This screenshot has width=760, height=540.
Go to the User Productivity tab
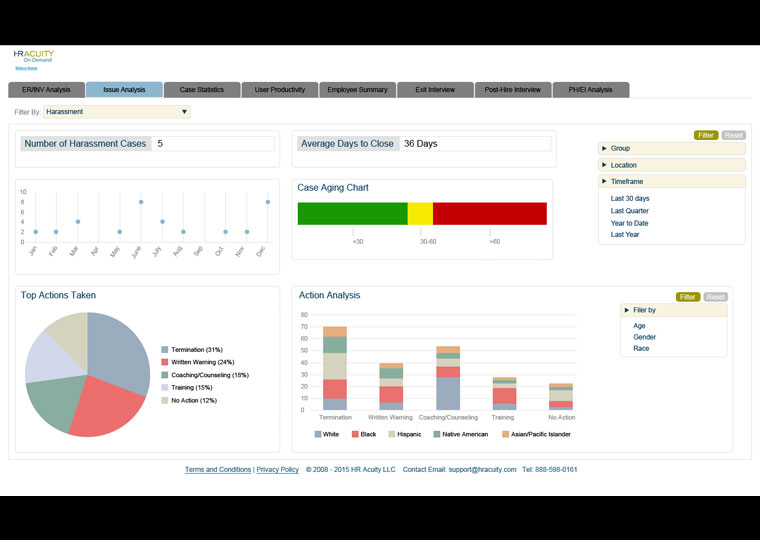tap(280, 90)
